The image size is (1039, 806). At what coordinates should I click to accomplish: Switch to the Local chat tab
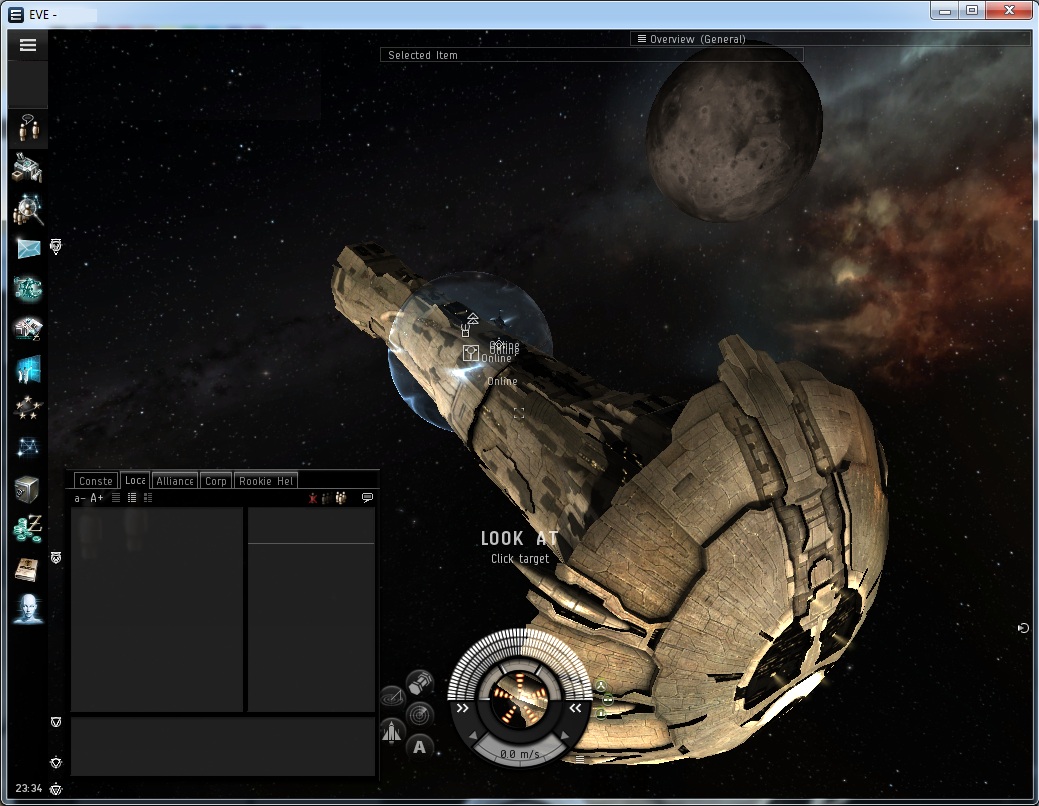pyautogui.click(x=135, y=480)
